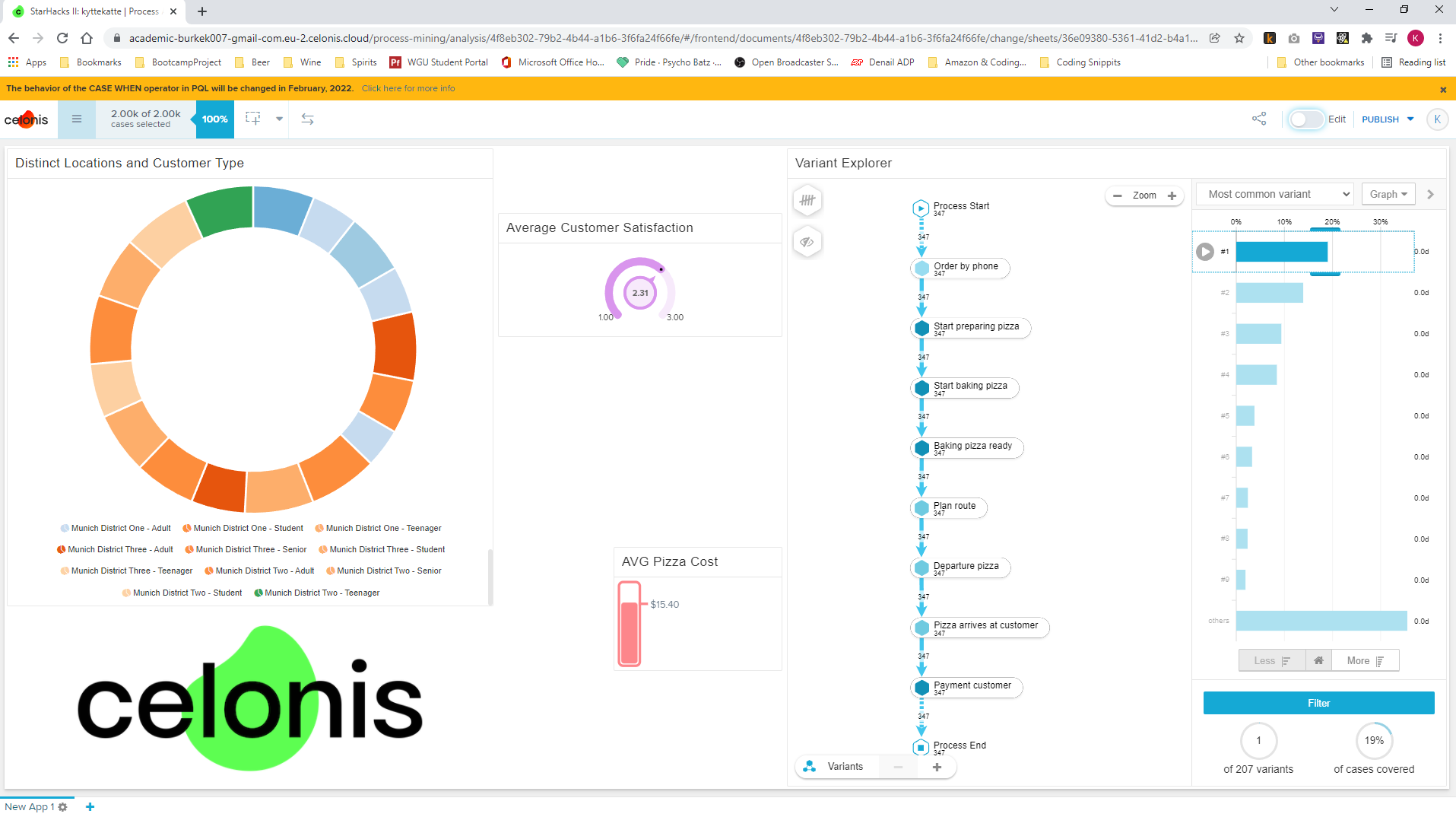Click the 'Click here for more info' link
The image size is (1456, 817).
408,88
